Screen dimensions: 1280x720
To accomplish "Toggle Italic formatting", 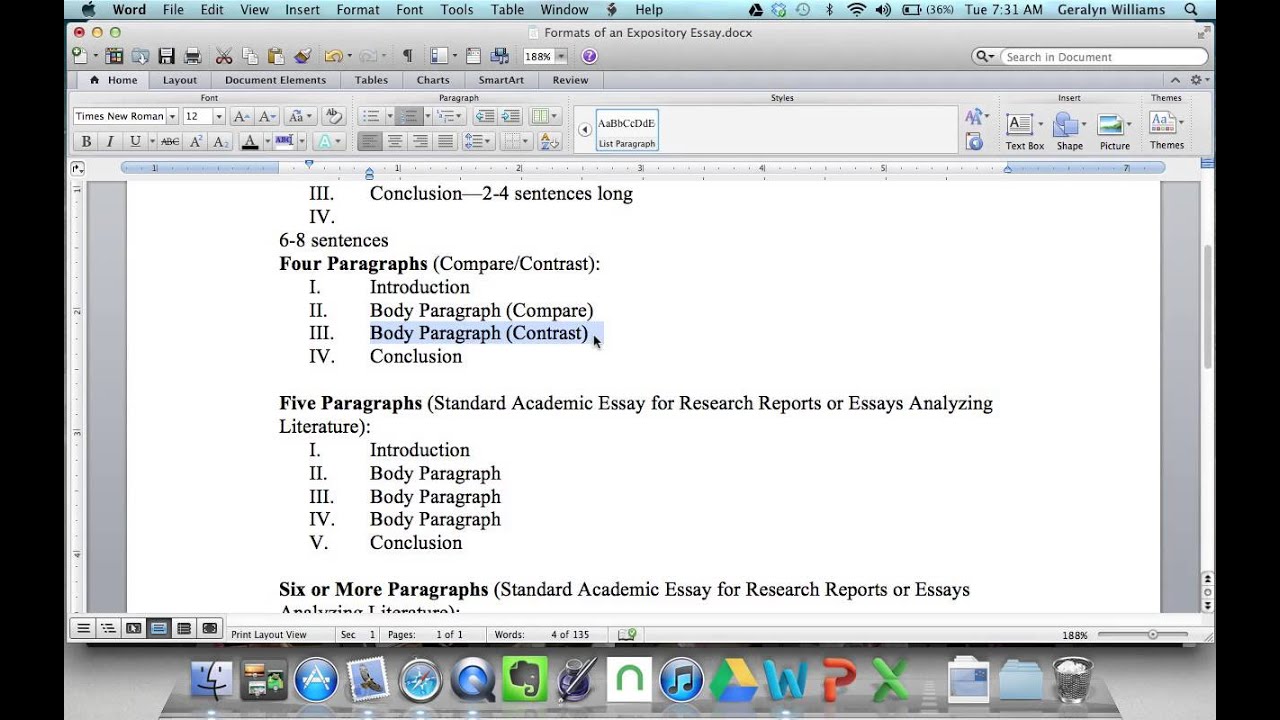I will 110,142.
